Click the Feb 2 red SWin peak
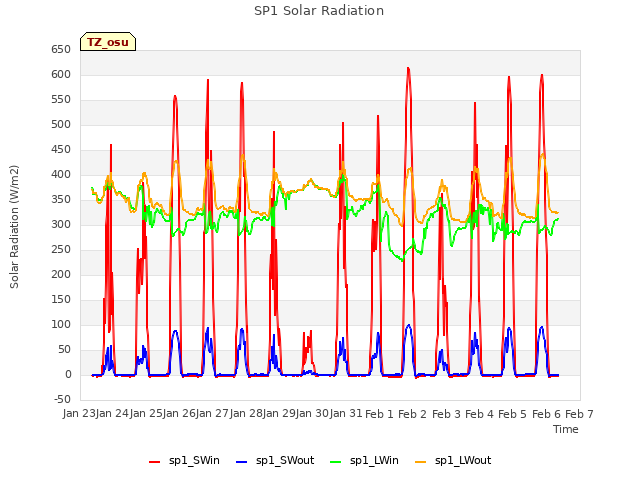The image size is (640, 480). (408, 69)
